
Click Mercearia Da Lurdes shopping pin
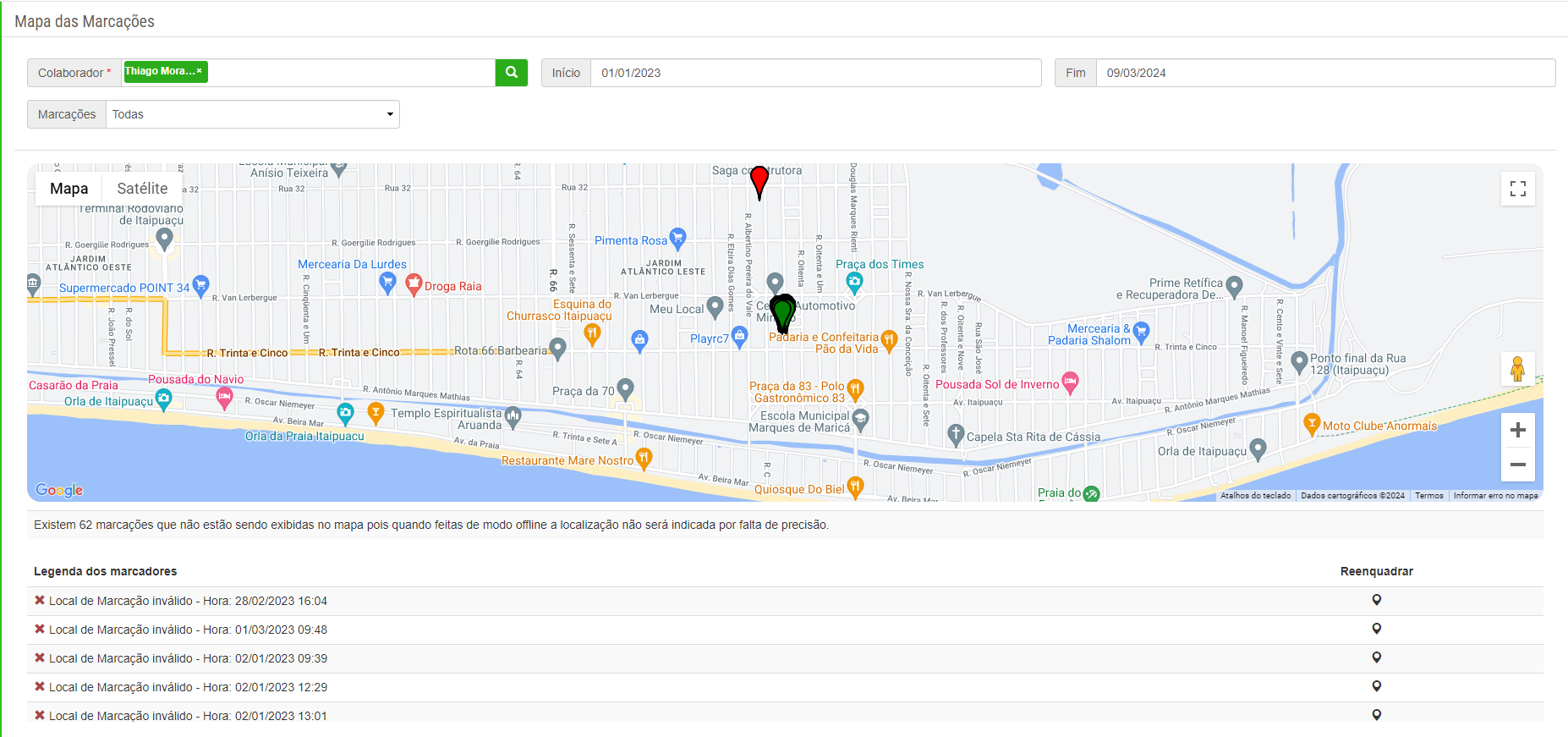click(x=387, y=283)
